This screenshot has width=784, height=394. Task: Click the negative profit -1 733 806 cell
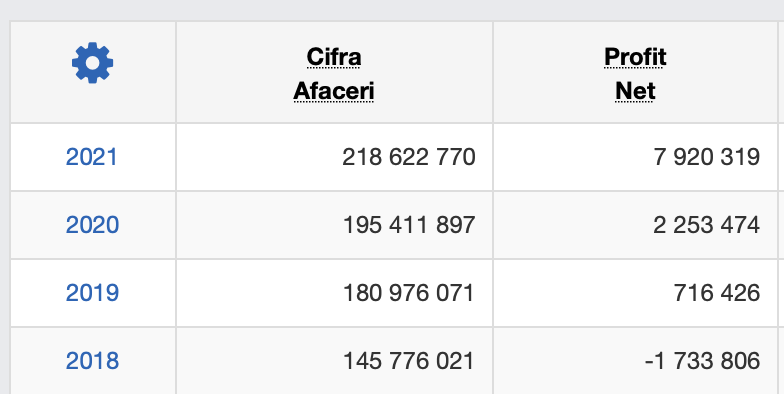click(636, 361)
